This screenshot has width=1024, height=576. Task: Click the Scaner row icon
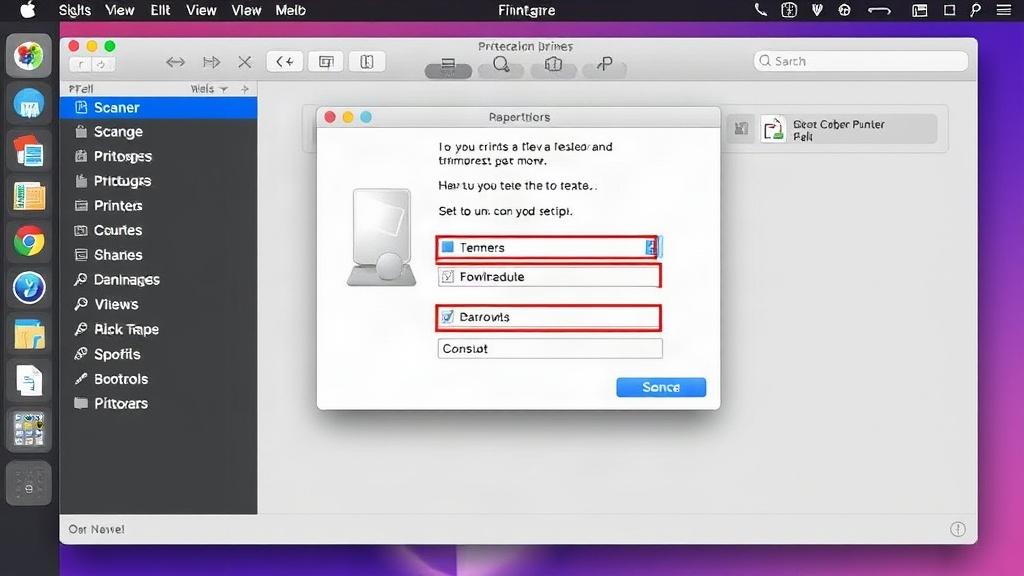(x=81, y=107)
